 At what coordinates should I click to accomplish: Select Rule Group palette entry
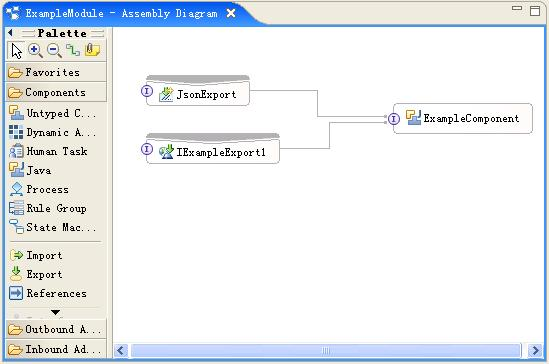tap(48, 208)
